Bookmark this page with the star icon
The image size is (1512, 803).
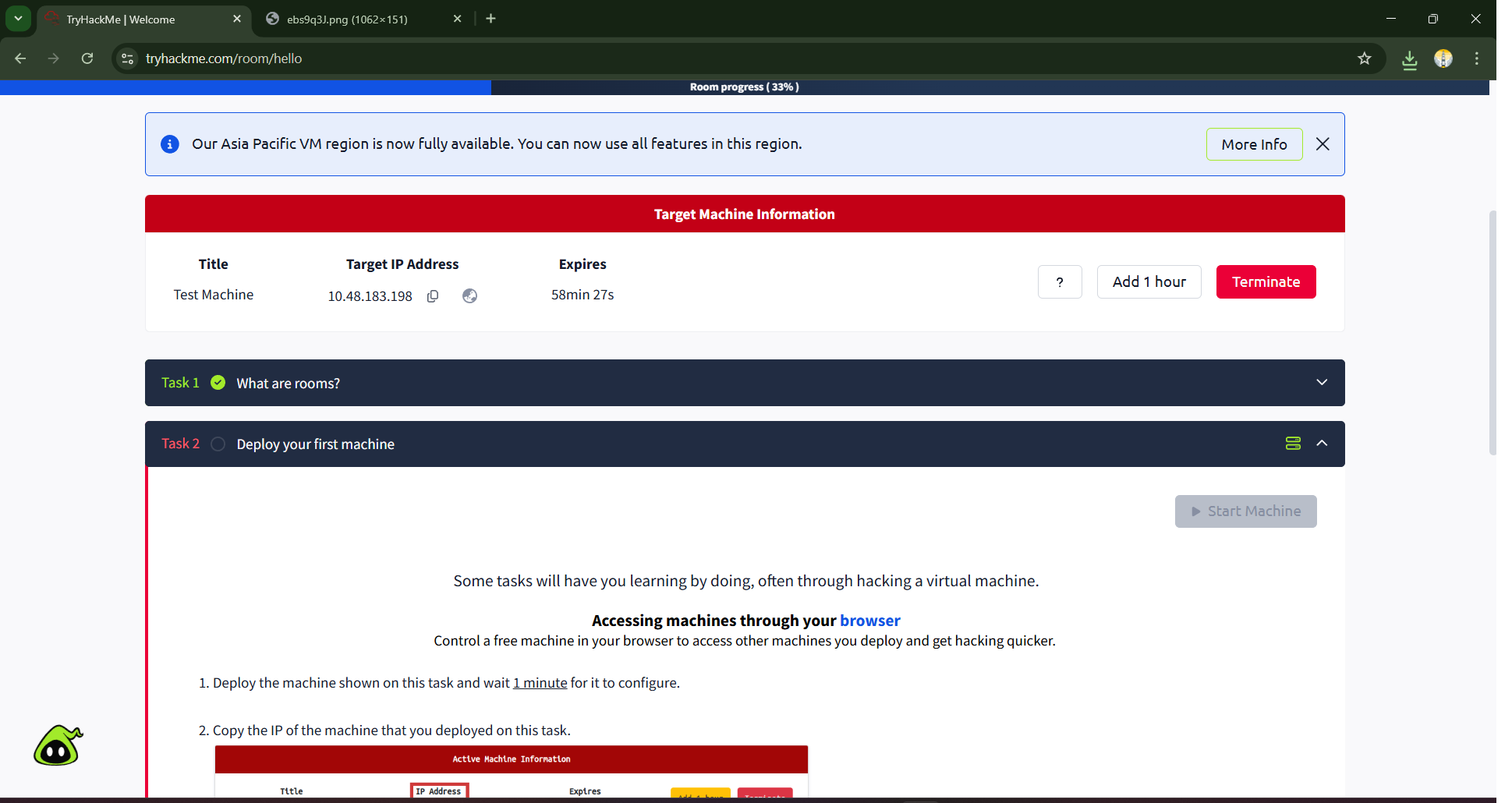point(1364,58)
